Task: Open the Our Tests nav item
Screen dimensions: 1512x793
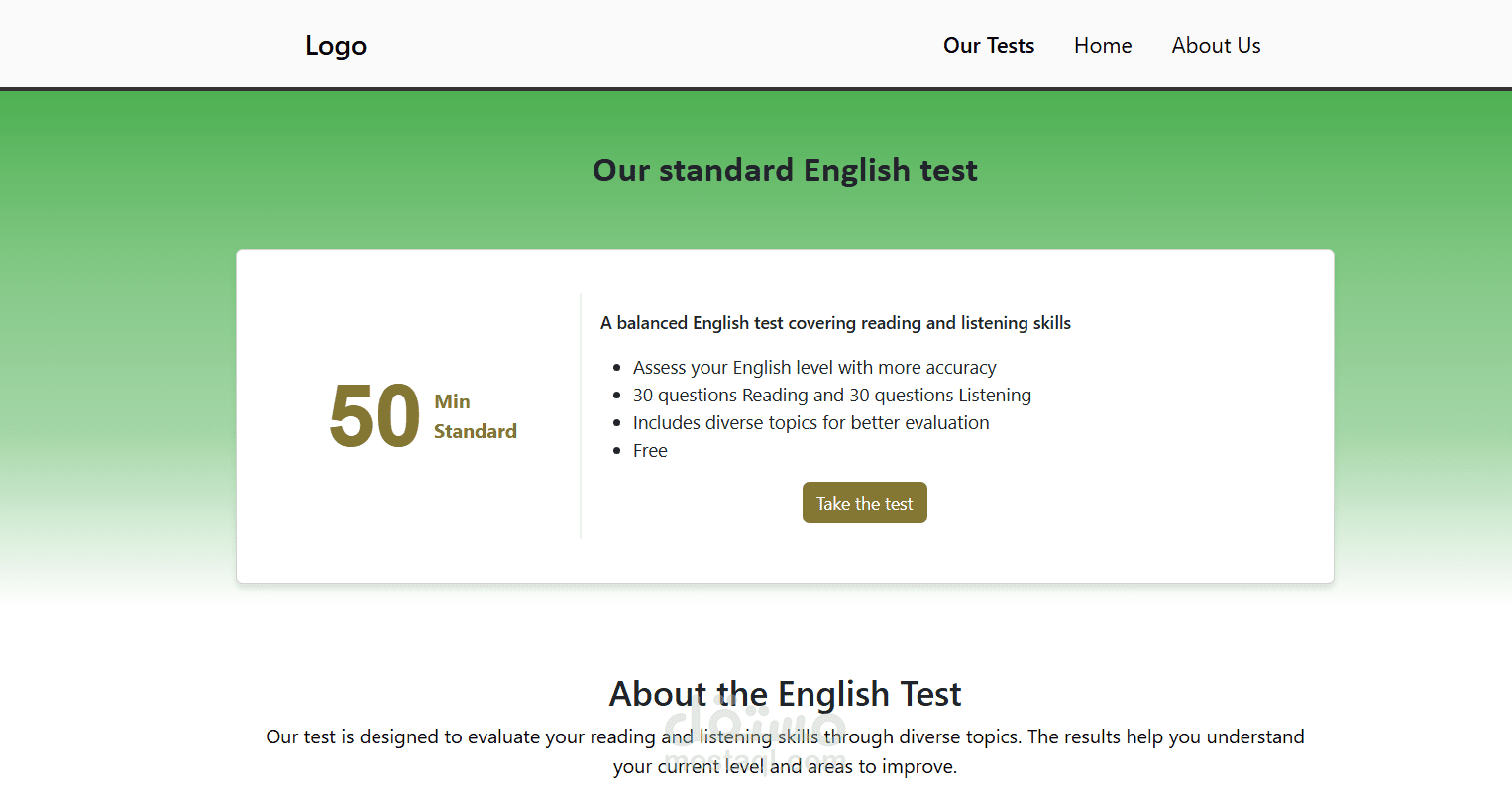Action: pos(989,46)
